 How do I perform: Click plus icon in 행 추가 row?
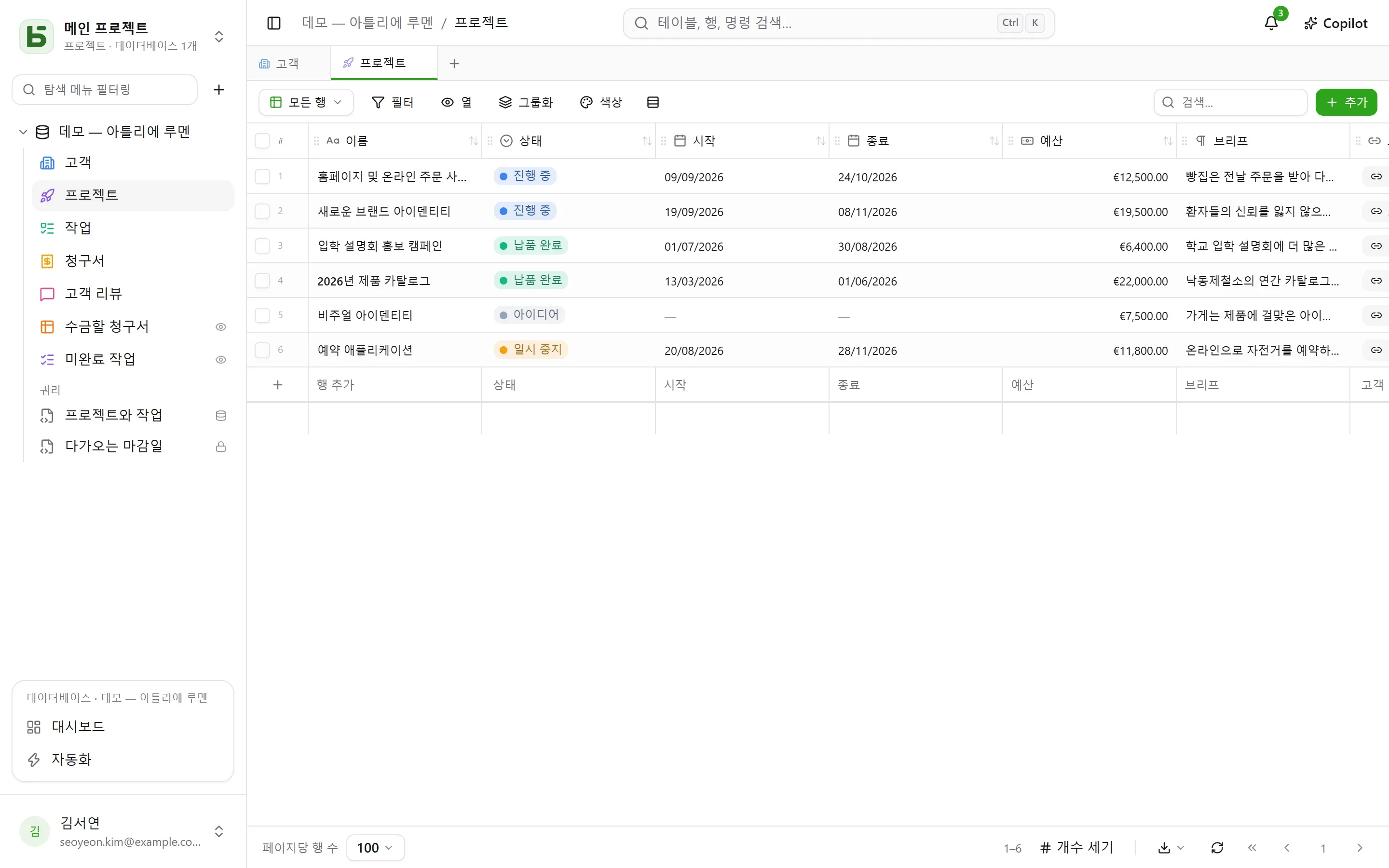(x=278, y=385)
